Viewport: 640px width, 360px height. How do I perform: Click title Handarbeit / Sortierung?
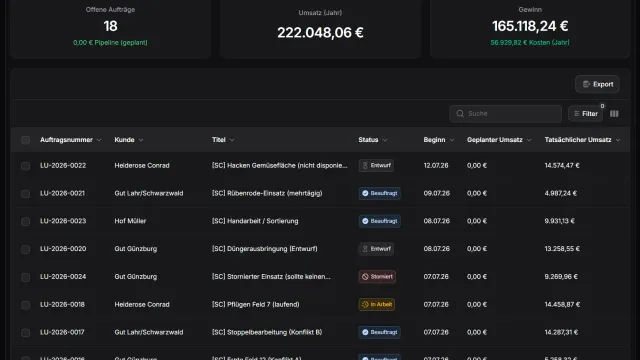[x=255, y=221]
